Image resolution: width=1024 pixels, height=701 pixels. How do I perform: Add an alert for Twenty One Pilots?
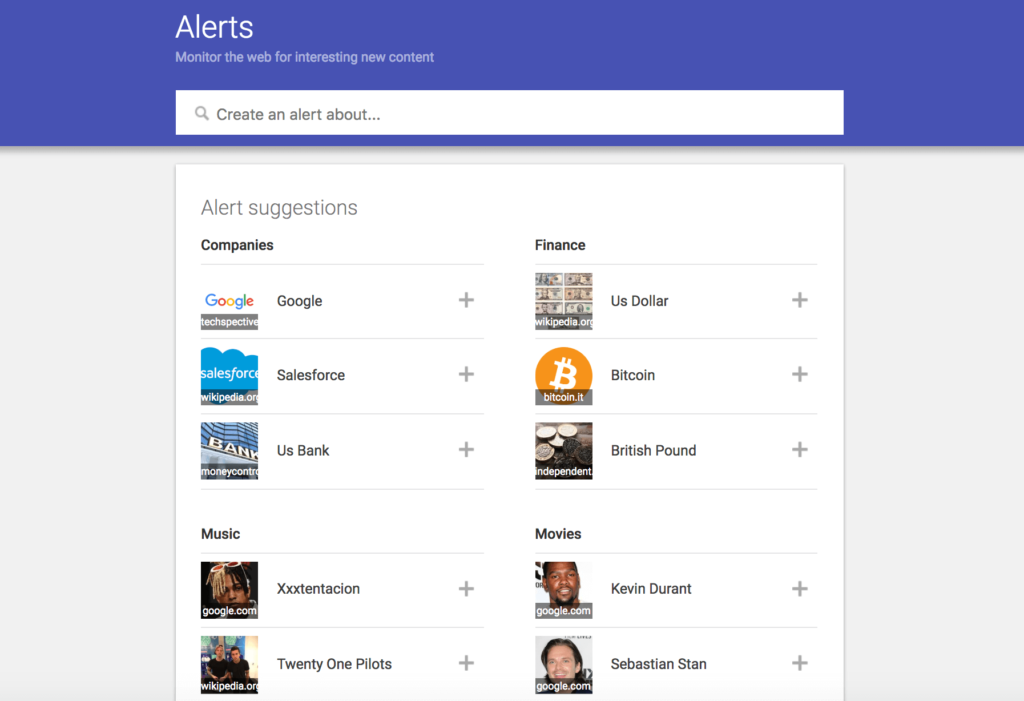pos(466,663)
